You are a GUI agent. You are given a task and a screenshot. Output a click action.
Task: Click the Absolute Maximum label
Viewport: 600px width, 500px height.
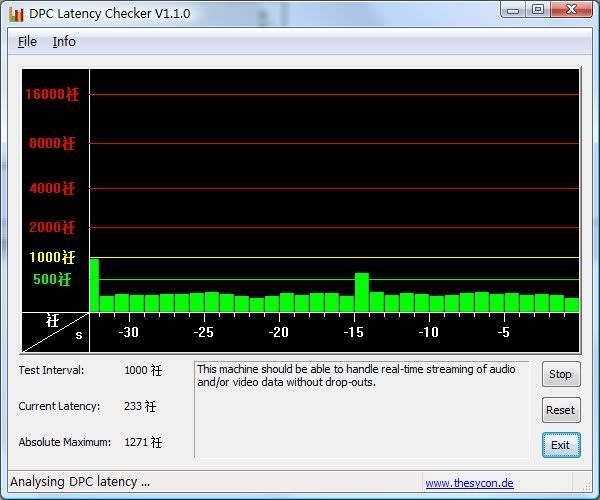65,442
